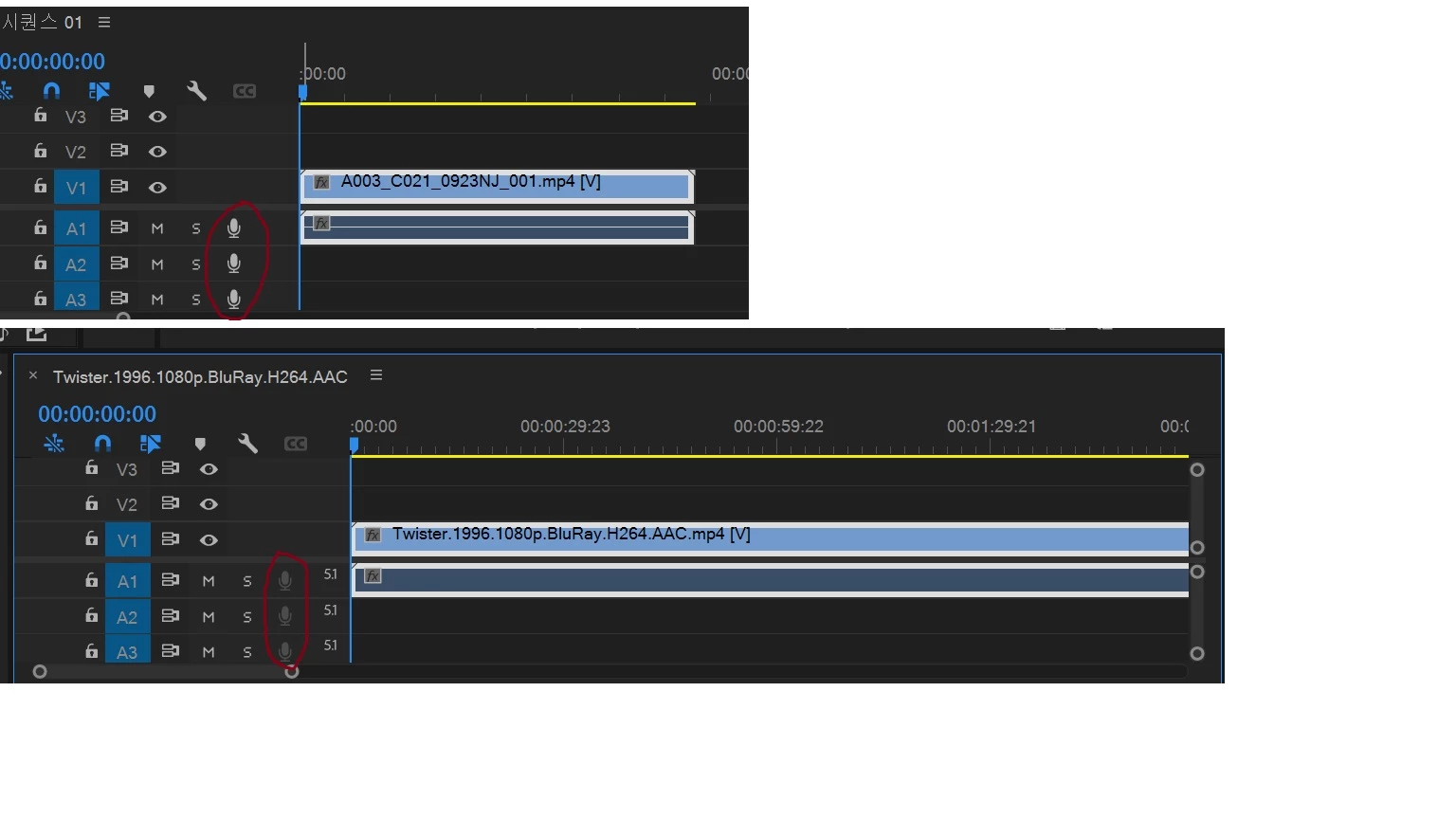
Task: Enable voice-over record on A2 in 시퀀스 01
Action: pos(234,264)
